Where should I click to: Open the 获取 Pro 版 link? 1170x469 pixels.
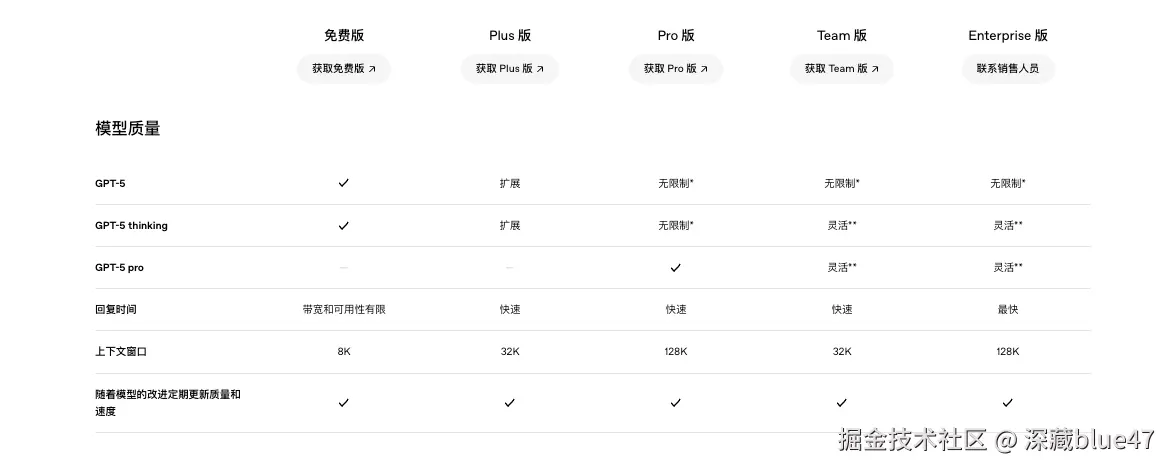675,69
